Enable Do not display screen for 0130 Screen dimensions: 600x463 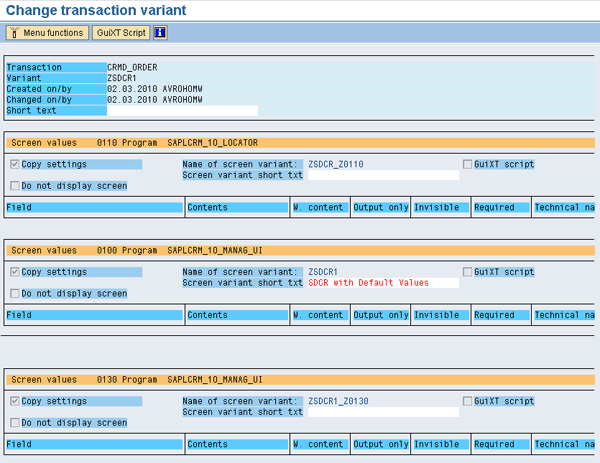[14, 423]
